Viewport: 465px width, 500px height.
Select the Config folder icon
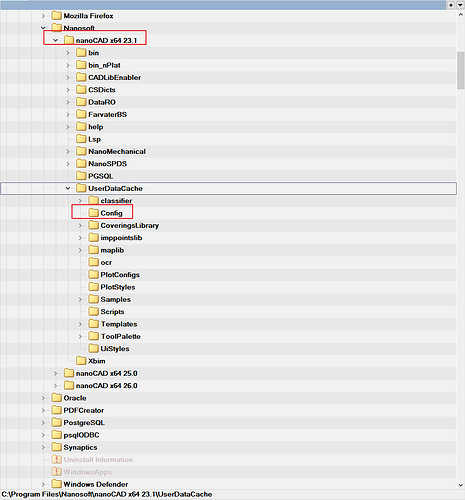pos(94,213)
